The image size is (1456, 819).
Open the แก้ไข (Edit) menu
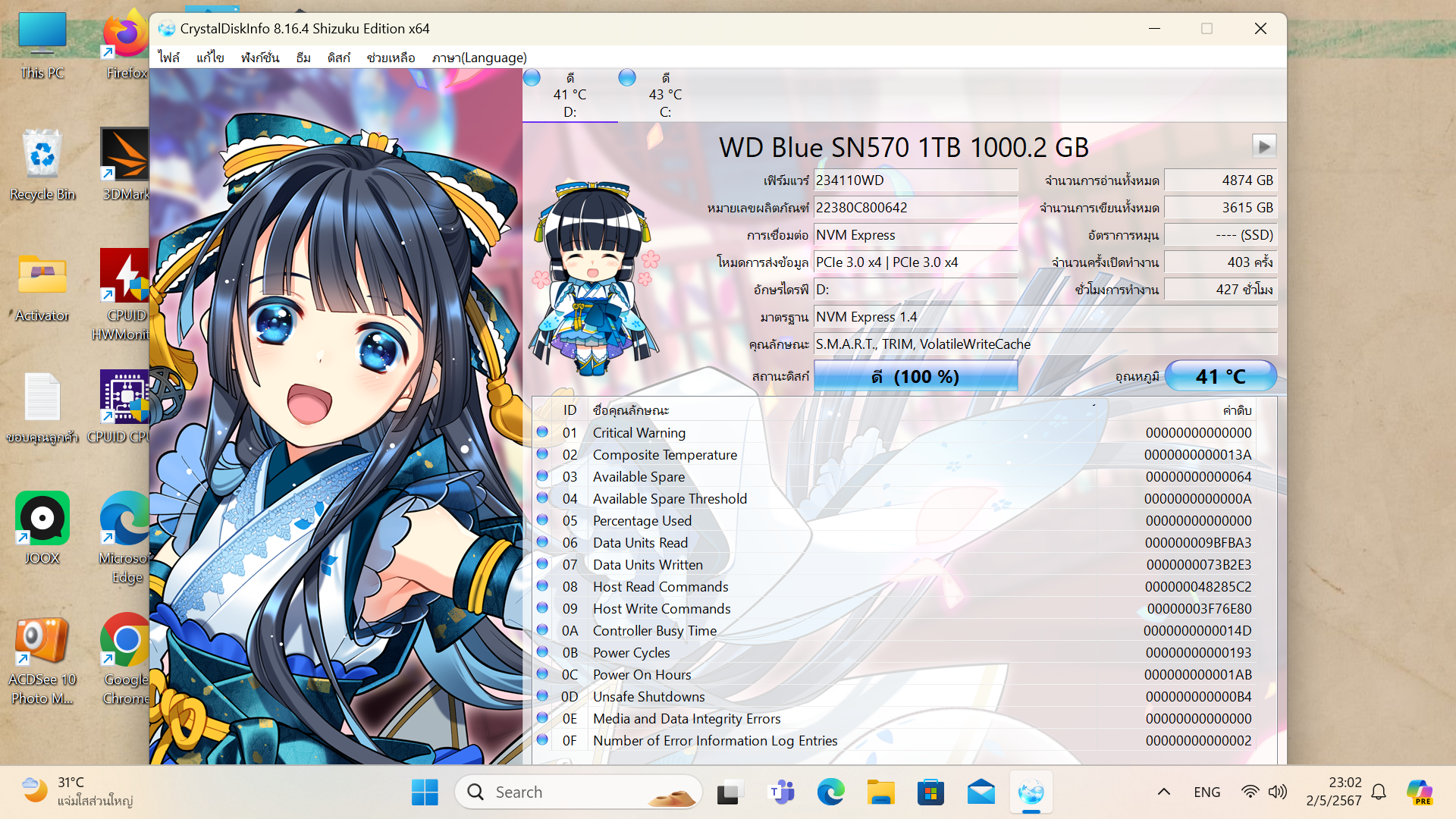[210, 58]
